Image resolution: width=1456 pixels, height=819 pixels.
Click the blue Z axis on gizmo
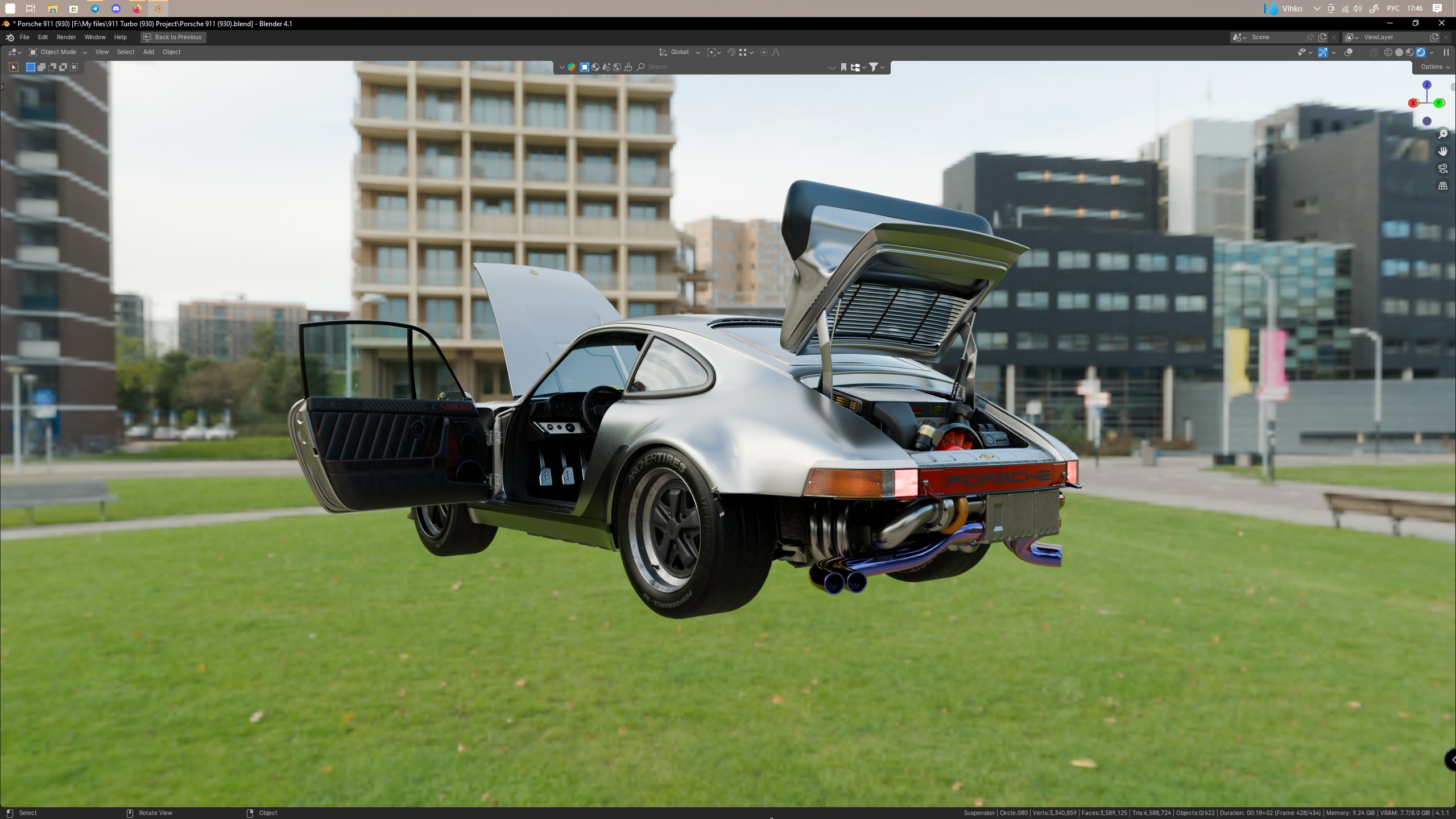[1426, 85]
